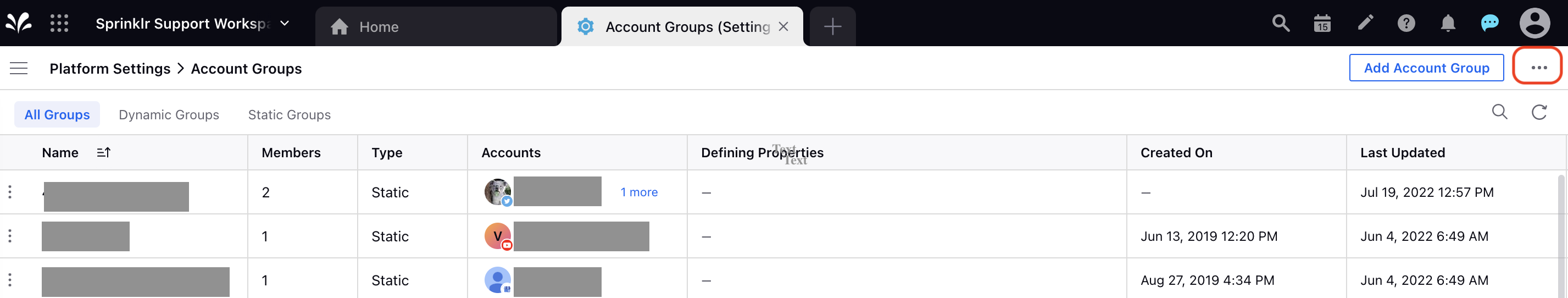Open the chat bubble icon
The image size is (1568, 298).
click(1489, 24)
